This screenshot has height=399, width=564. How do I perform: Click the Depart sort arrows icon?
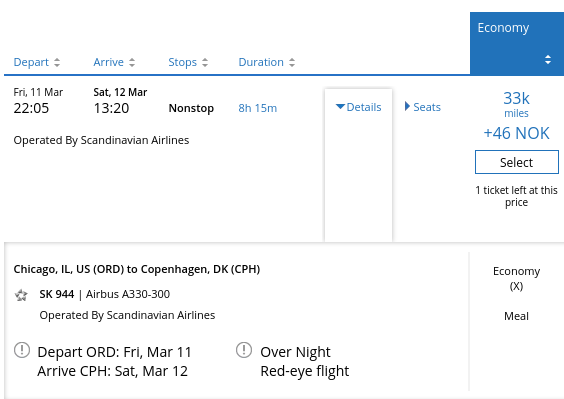pyautogui.click(x=57, y=63)
